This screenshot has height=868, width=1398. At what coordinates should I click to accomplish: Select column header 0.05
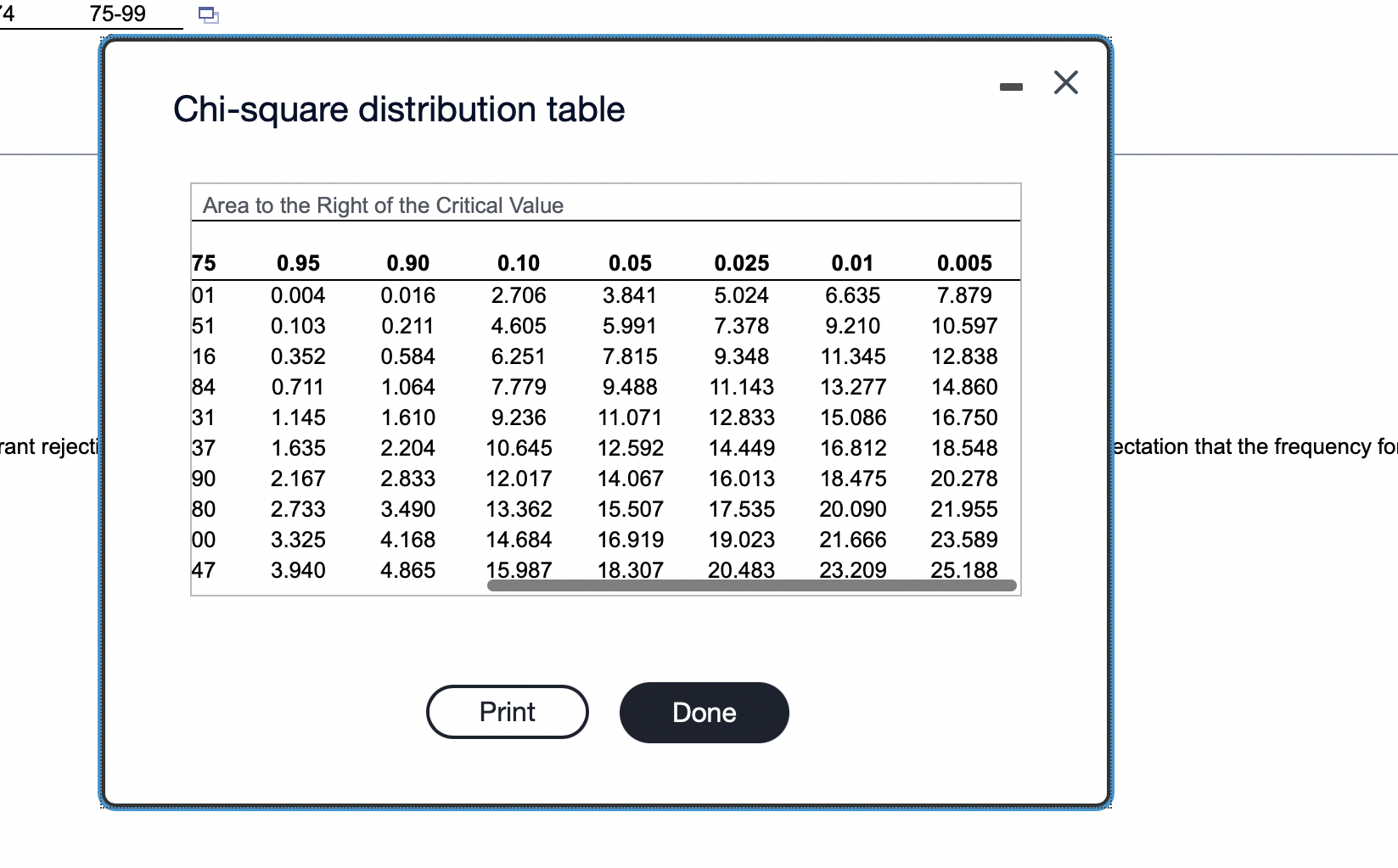(x=630, y=263)
